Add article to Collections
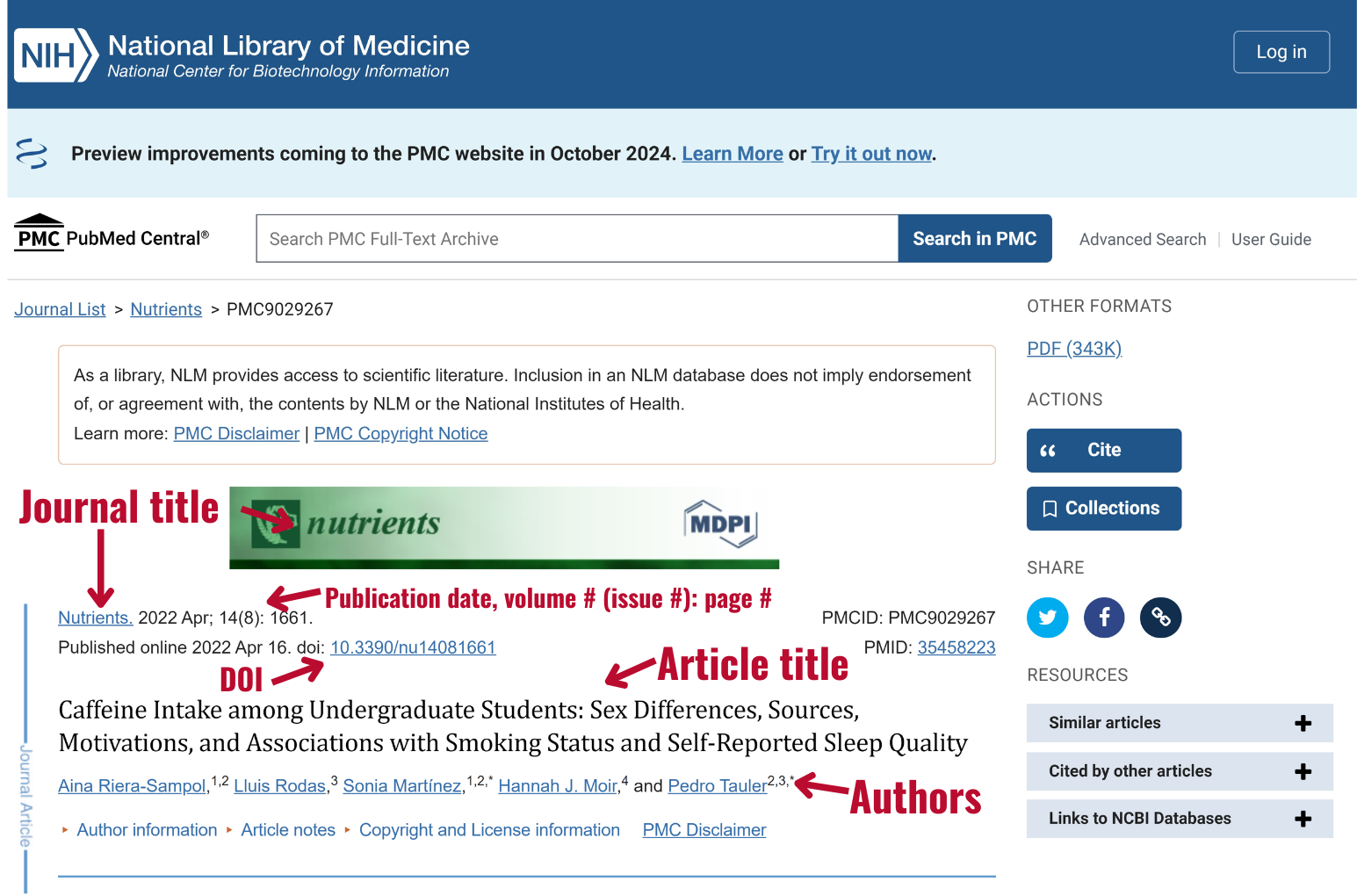This screenshot has height=896, width=1357. pos(1103,509)
